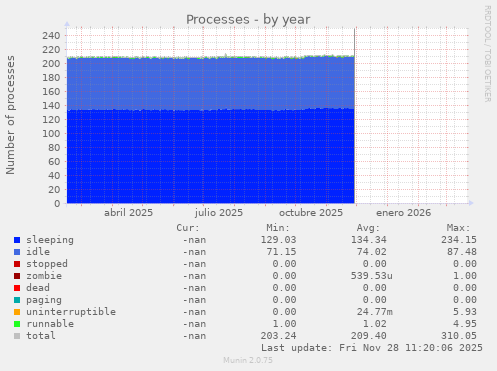This screenshot has height=371, width=497.
Task: Click the 'Processes - by year' title
Action: (x=248, y=20)
